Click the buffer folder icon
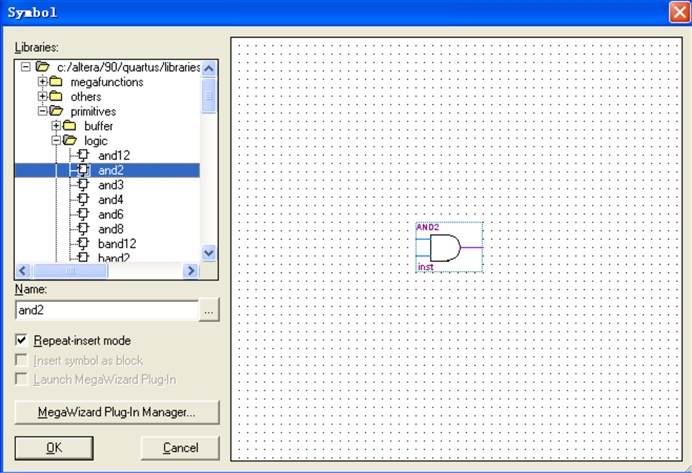This screenshot has height=473, width=692. [70, 125]
